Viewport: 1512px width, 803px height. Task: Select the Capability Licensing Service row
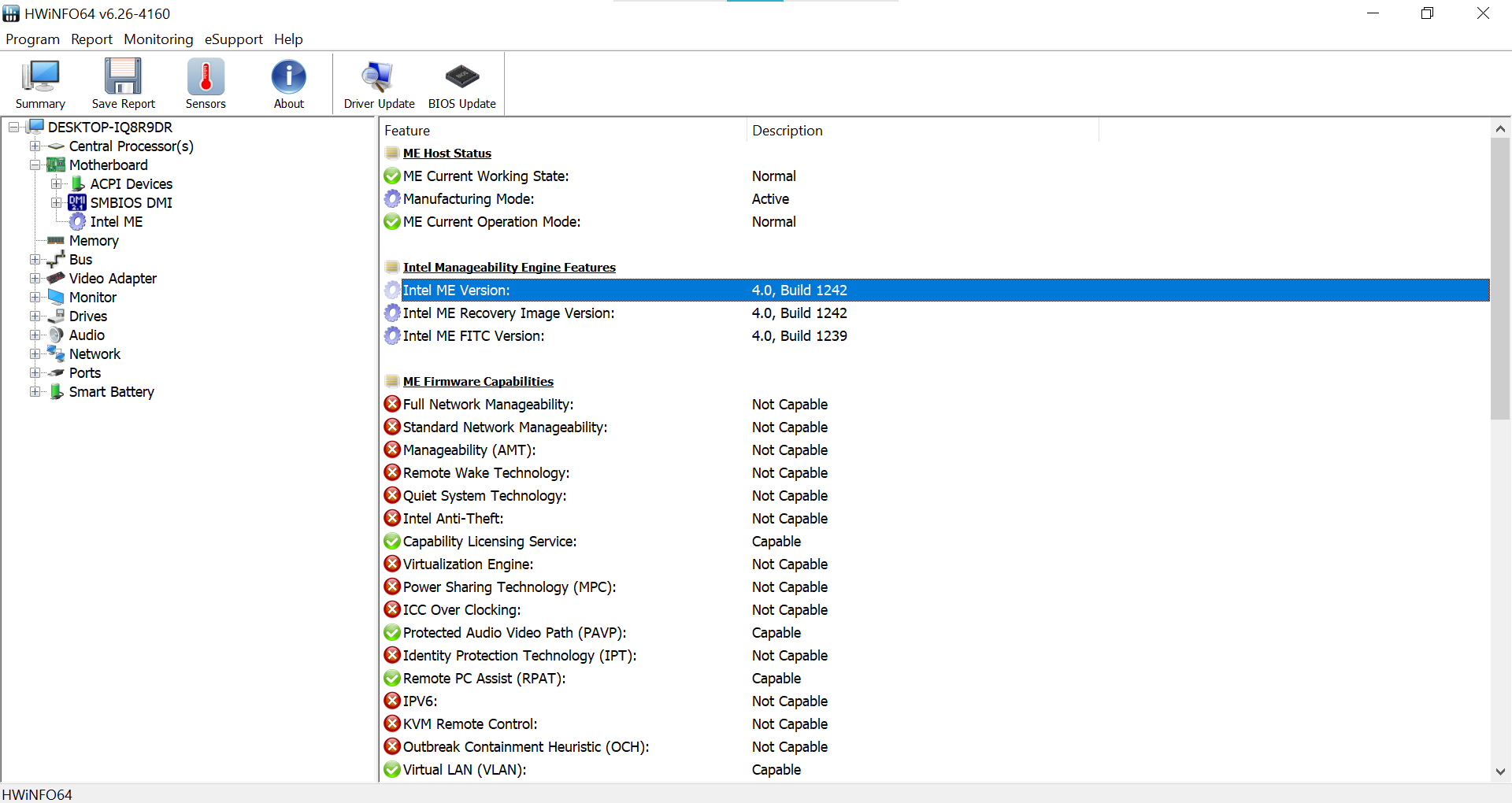[x=936, y=542]
